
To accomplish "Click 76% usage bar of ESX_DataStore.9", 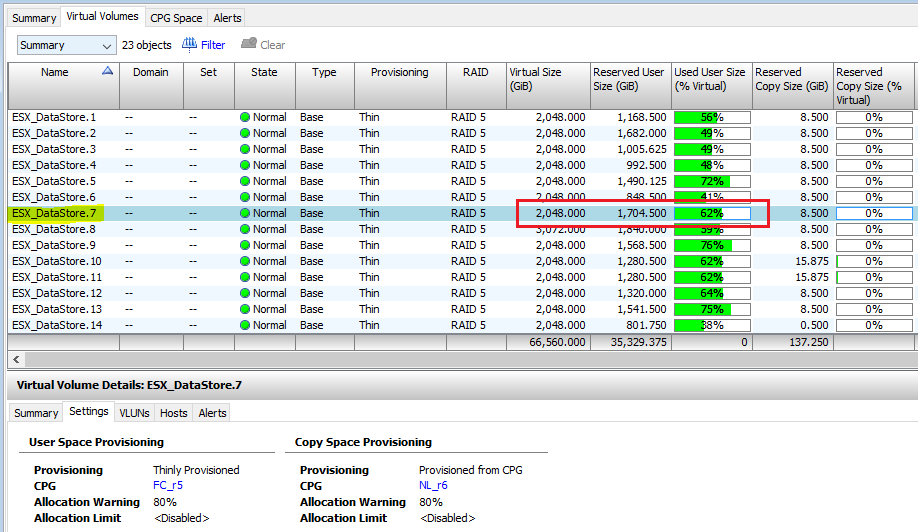I will click(x=712, y=245).
